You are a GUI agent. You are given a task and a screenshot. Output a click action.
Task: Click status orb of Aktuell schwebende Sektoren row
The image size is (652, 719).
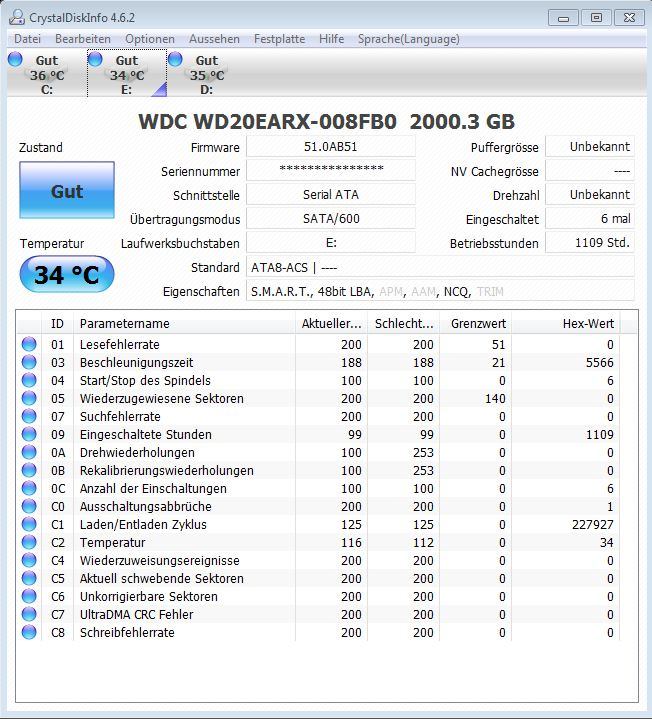pos(29,578)
